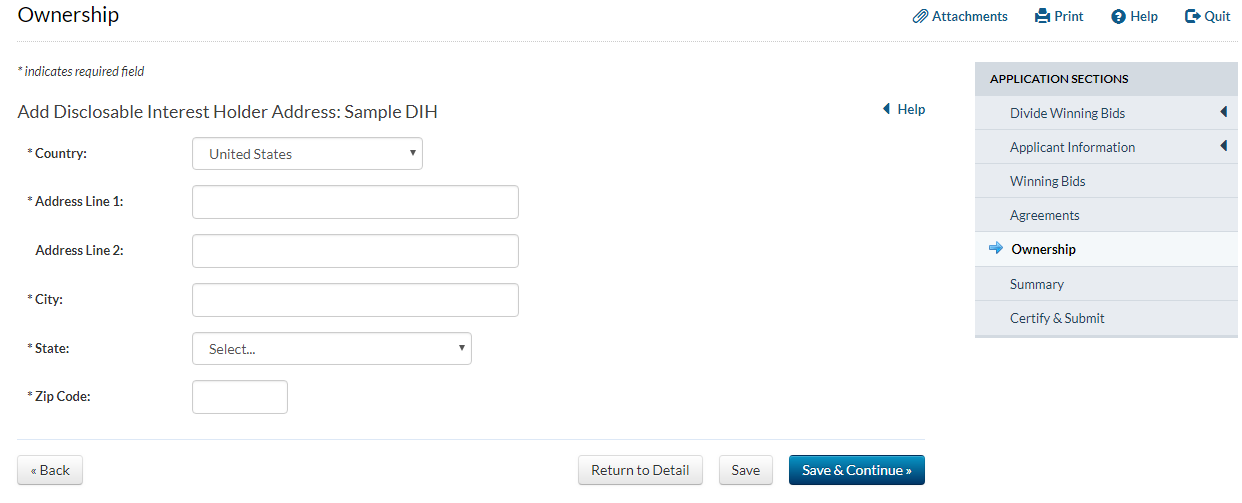This screenshot has width=1242, height=503.
Task: Collapse the Divide Winning Bids section arrow
Action: pyautogui.click(x=1223, y=113)
